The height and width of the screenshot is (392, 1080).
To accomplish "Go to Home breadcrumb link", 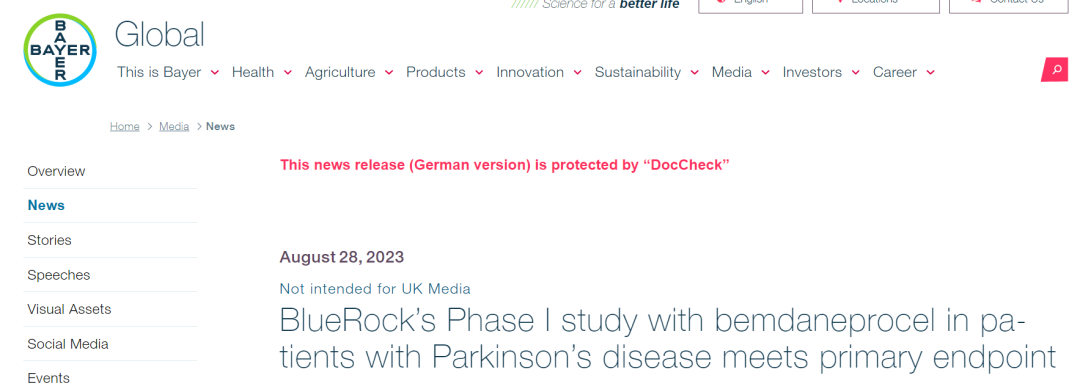I will click(125, 126).
